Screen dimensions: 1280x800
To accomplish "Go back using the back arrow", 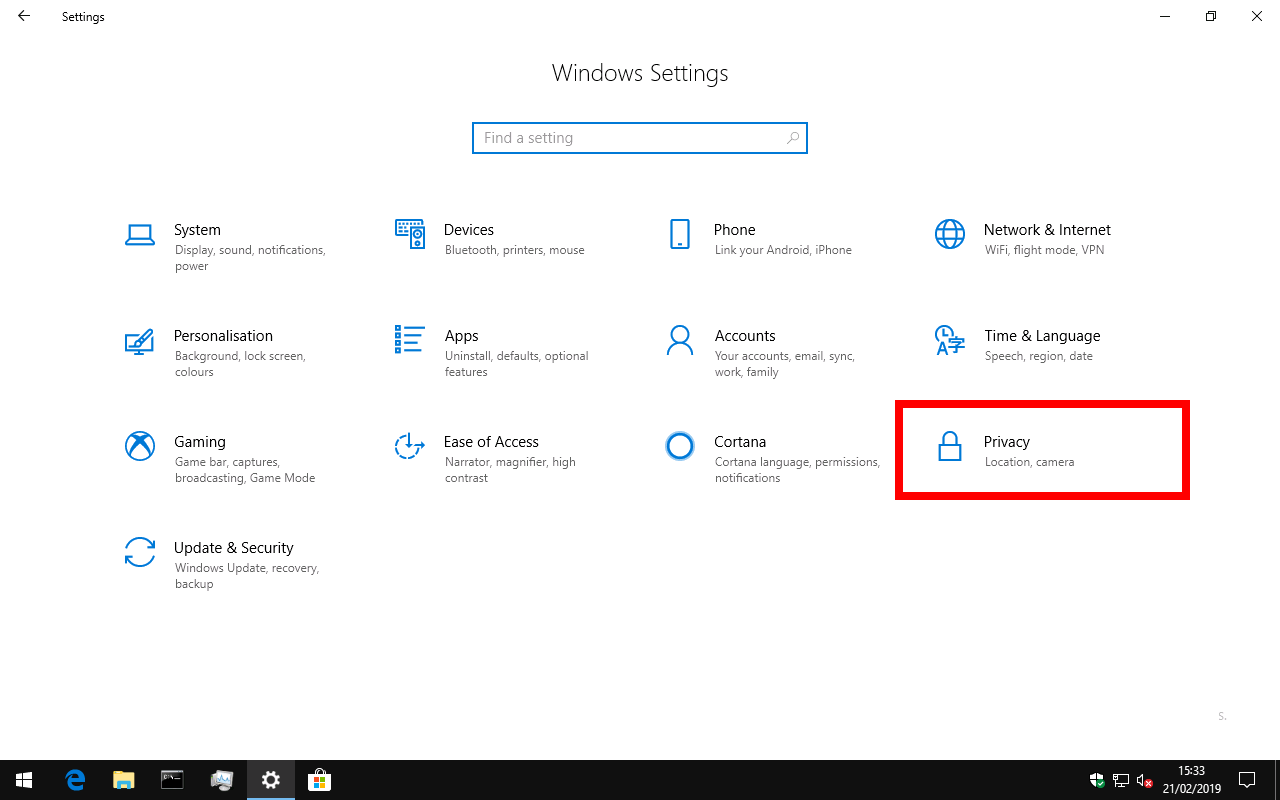I will coord(24,16).
